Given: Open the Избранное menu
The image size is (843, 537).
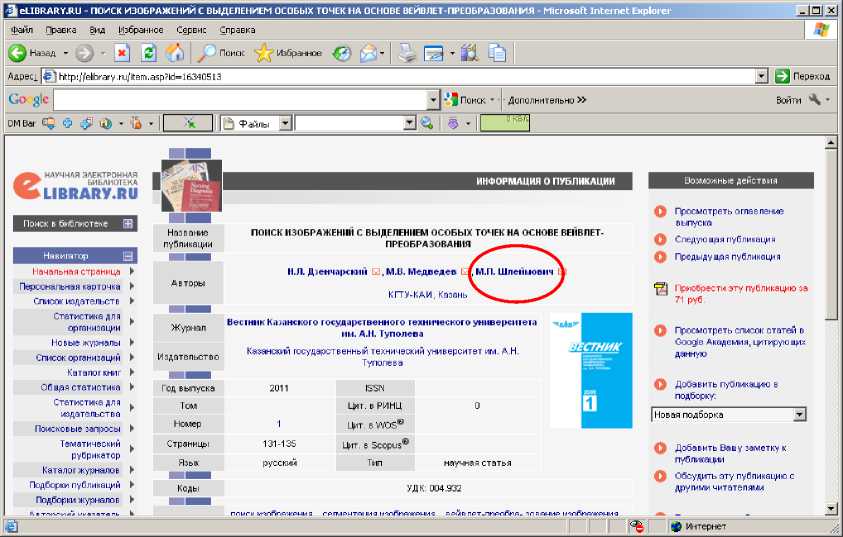Looking at the screenshot, I should (141, 30).
